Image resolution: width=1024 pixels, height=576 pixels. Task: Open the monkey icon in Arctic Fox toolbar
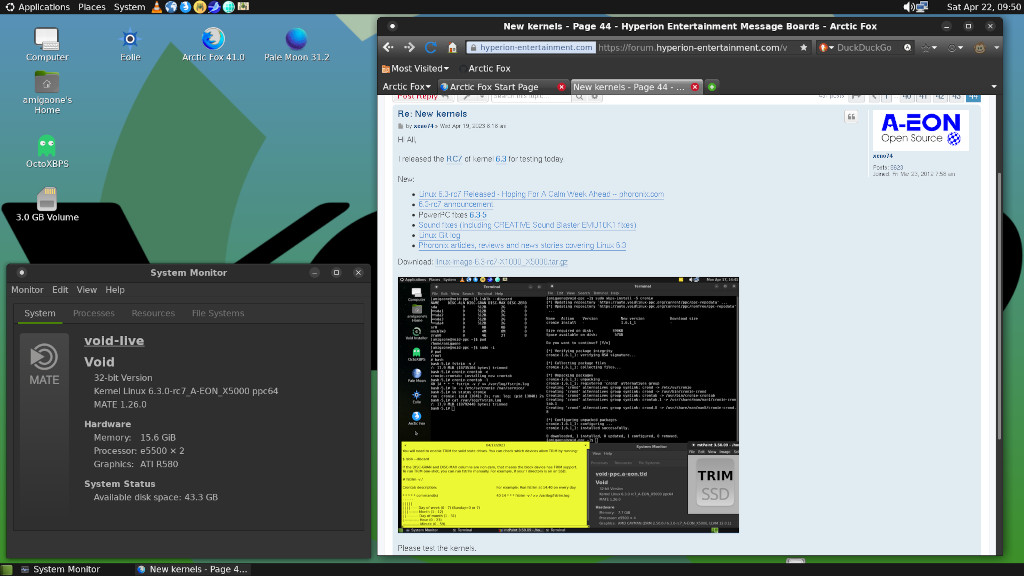(x=980, y=48)
